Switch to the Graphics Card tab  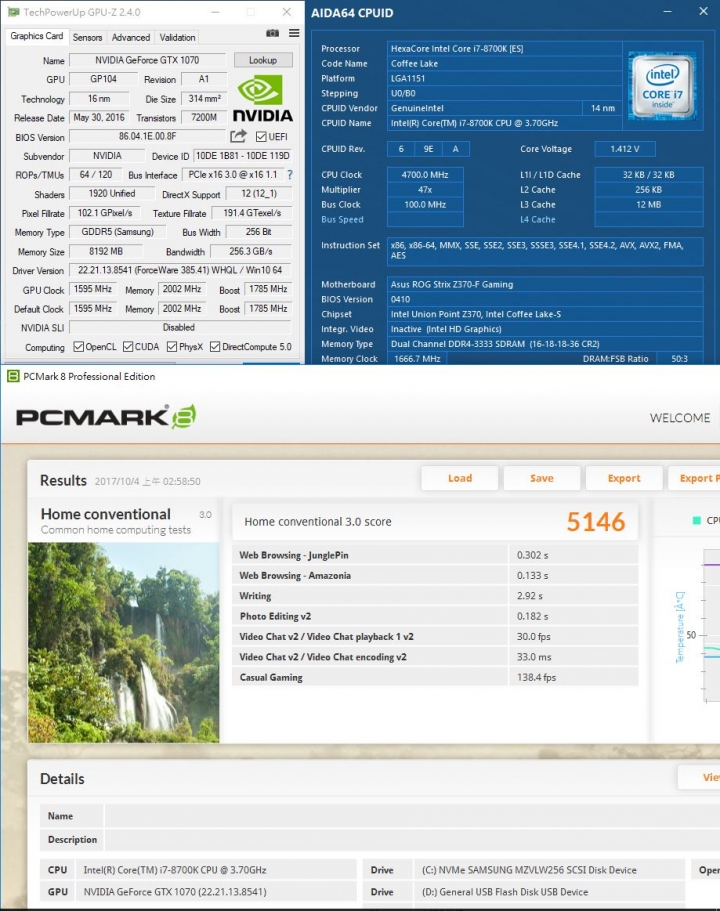(x=37, y=36)
